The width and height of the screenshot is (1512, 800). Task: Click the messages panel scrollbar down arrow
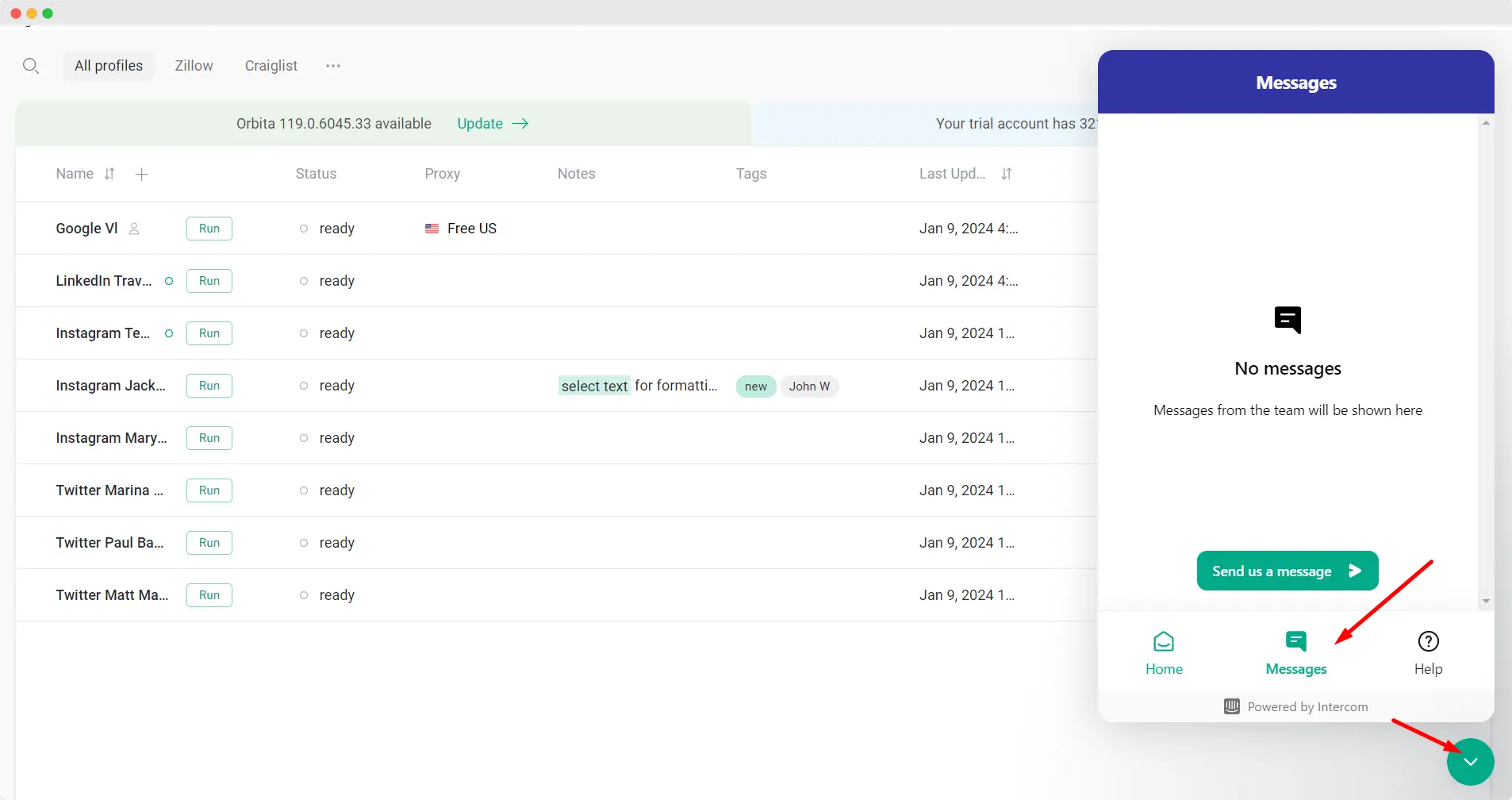[x=1486, y=602]
